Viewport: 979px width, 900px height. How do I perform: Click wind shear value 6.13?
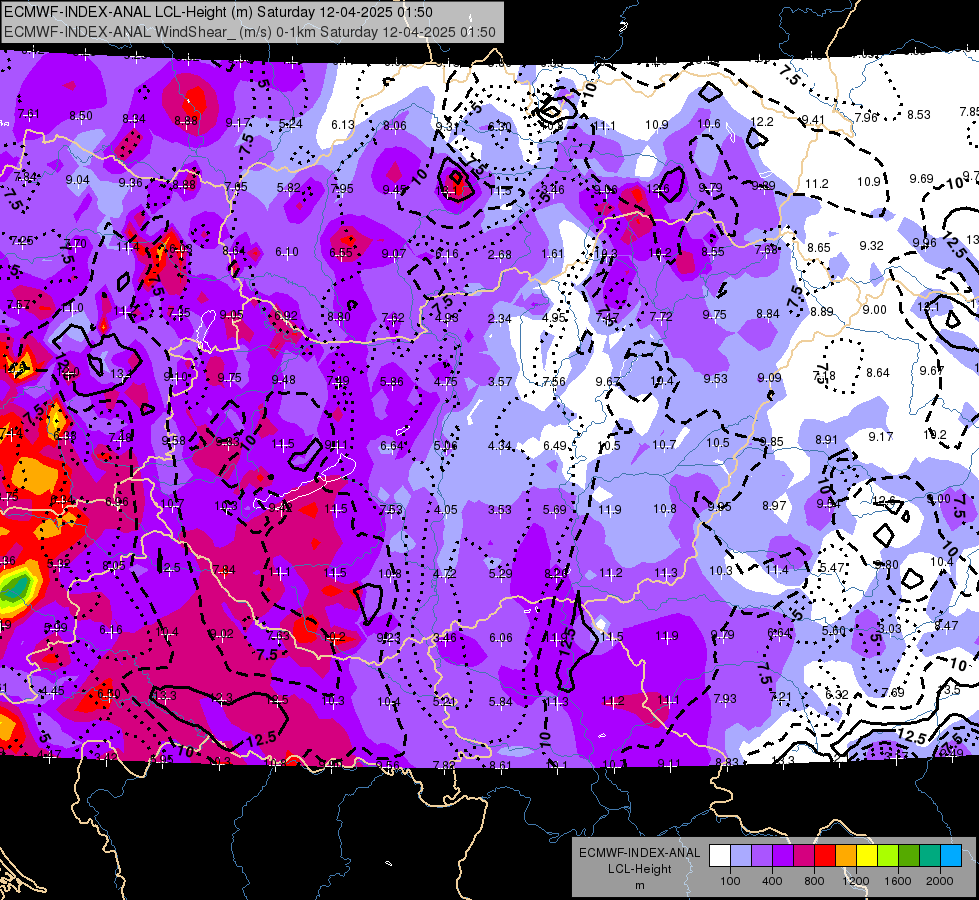pyautogui.click(x=343, y=125)
